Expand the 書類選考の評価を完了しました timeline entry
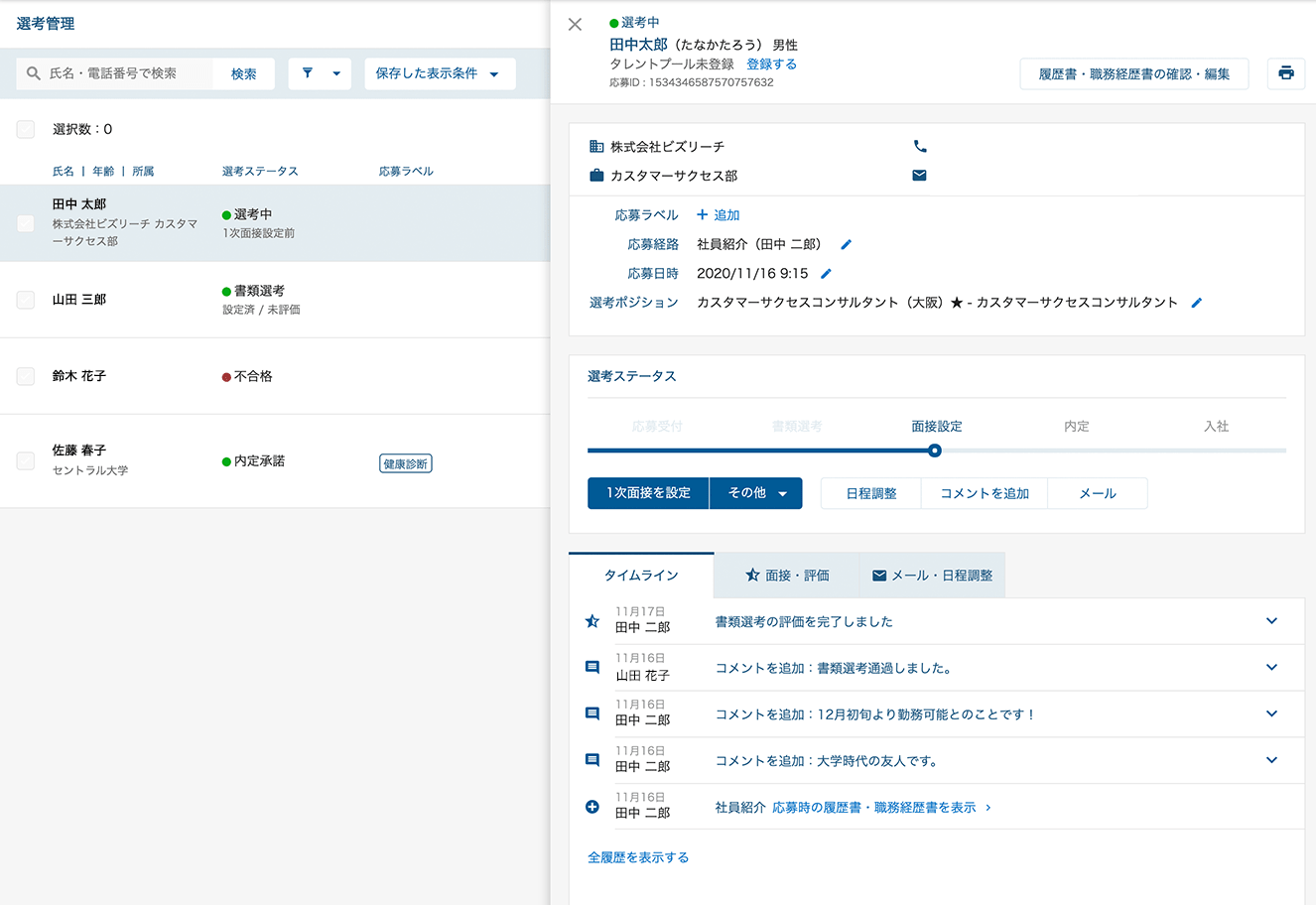1316x905 pixels. (1271, 621)
